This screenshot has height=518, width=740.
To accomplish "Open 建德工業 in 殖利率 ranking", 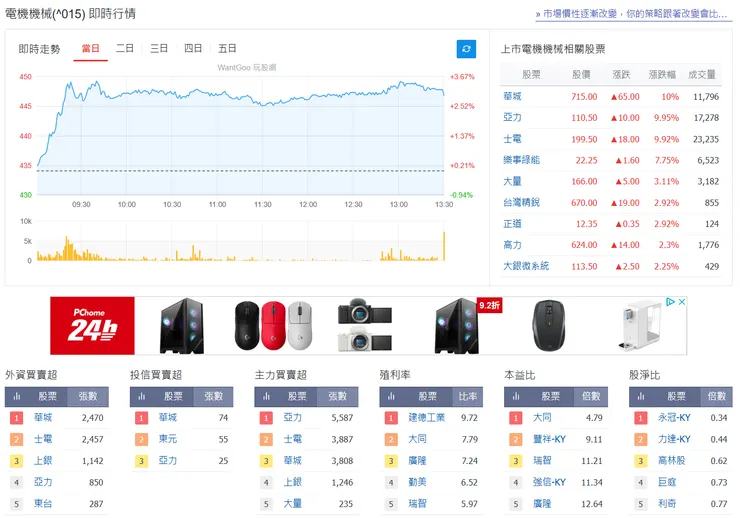I will point(427,418).
